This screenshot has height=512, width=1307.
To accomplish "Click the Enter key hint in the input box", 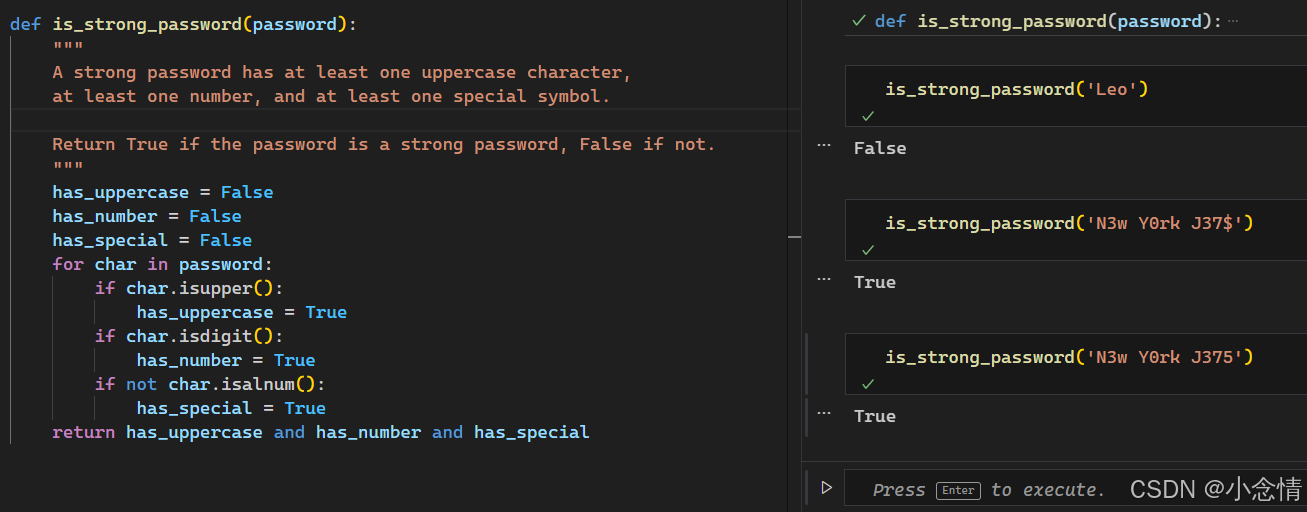I will click(x=958, y=490).
